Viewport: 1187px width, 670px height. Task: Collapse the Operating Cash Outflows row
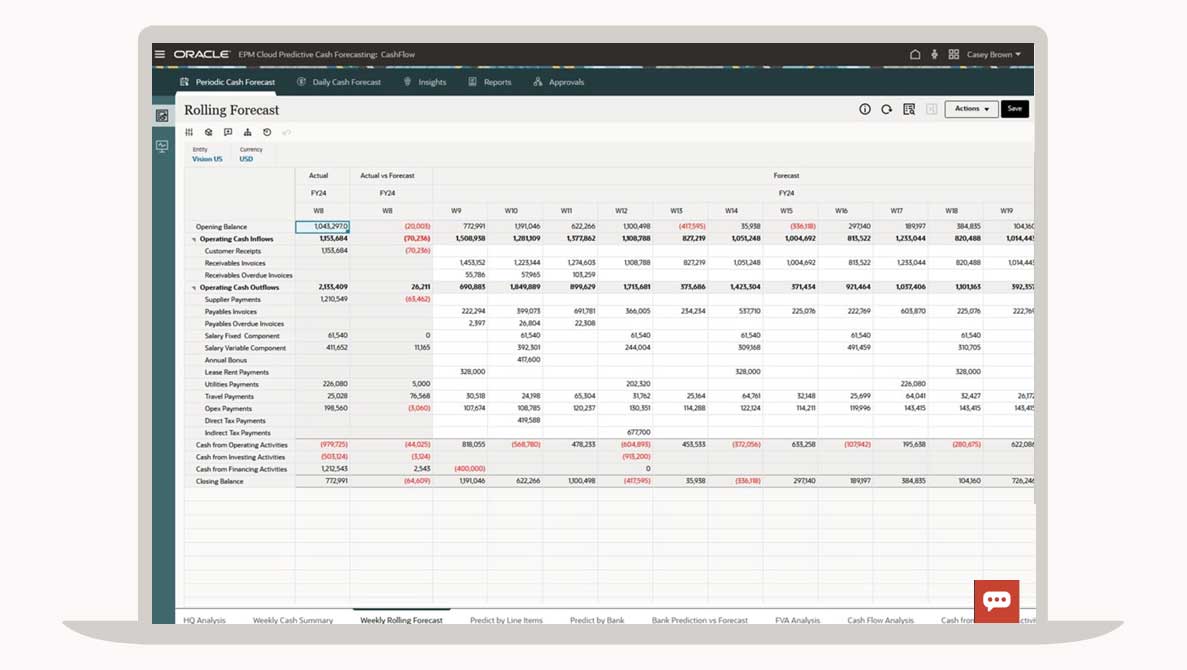[194, 288]
